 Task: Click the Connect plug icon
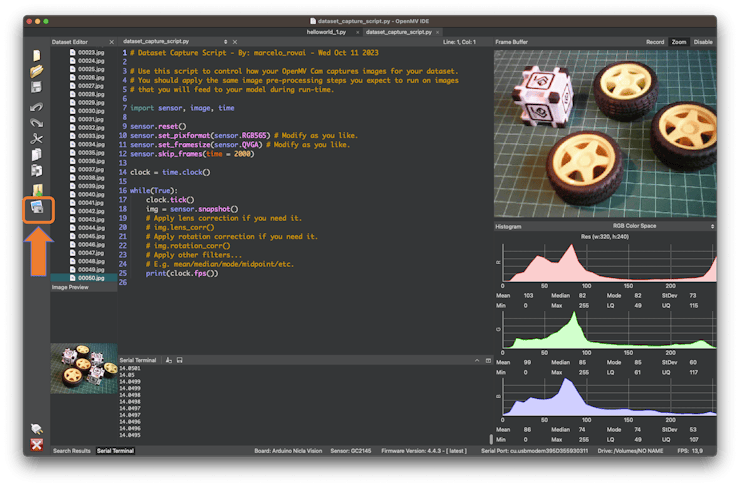[x=37, y=429]
